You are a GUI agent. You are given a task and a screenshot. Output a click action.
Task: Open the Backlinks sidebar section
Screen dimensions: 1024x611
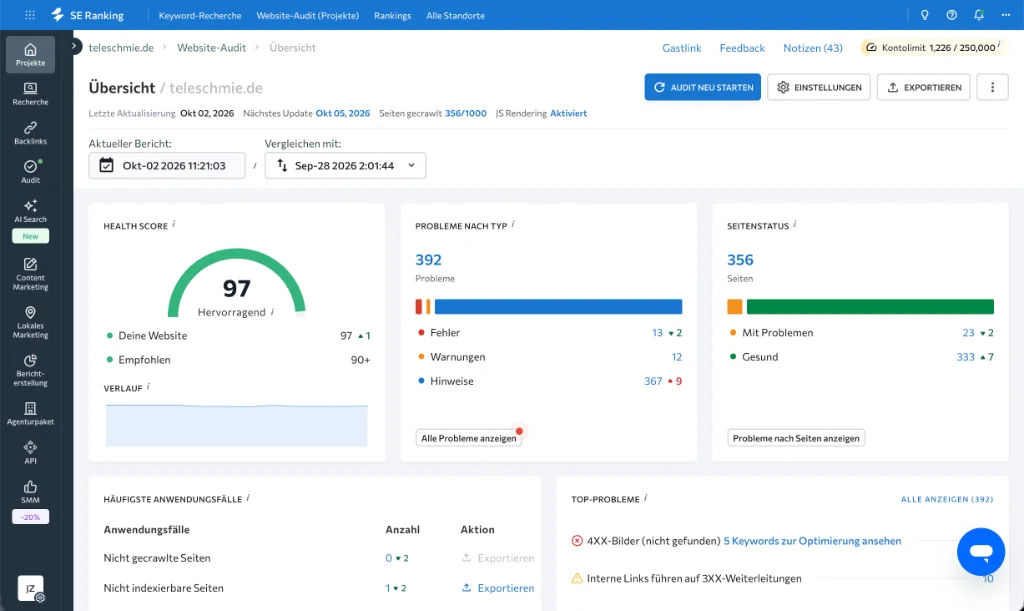pos(31,133)
